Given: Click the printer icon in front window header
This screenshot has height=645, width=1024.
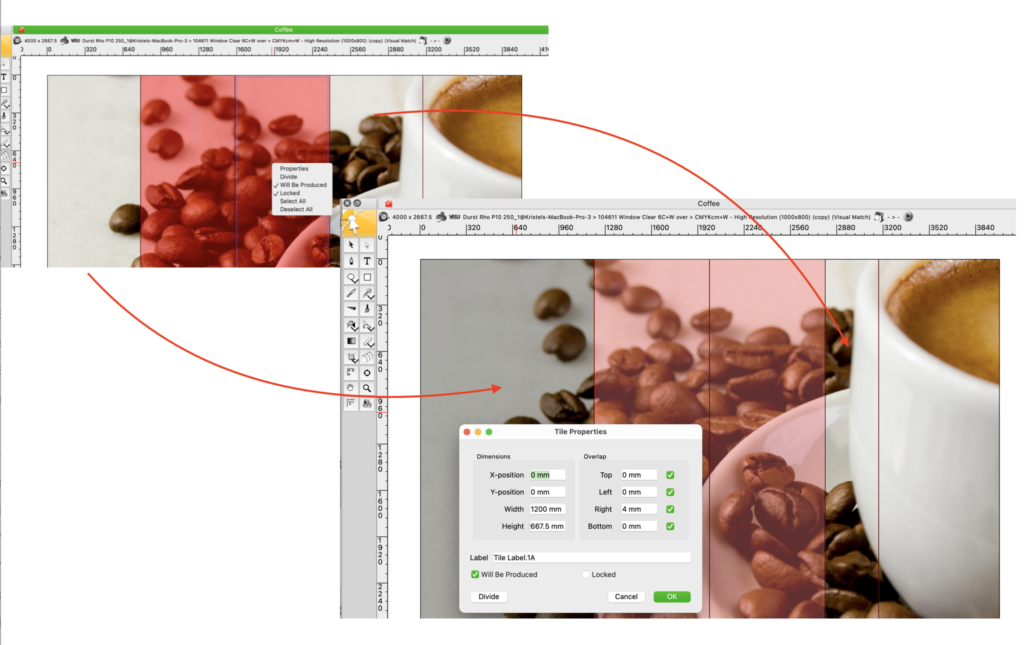Looking at the screenshot, I should (441, 217).
